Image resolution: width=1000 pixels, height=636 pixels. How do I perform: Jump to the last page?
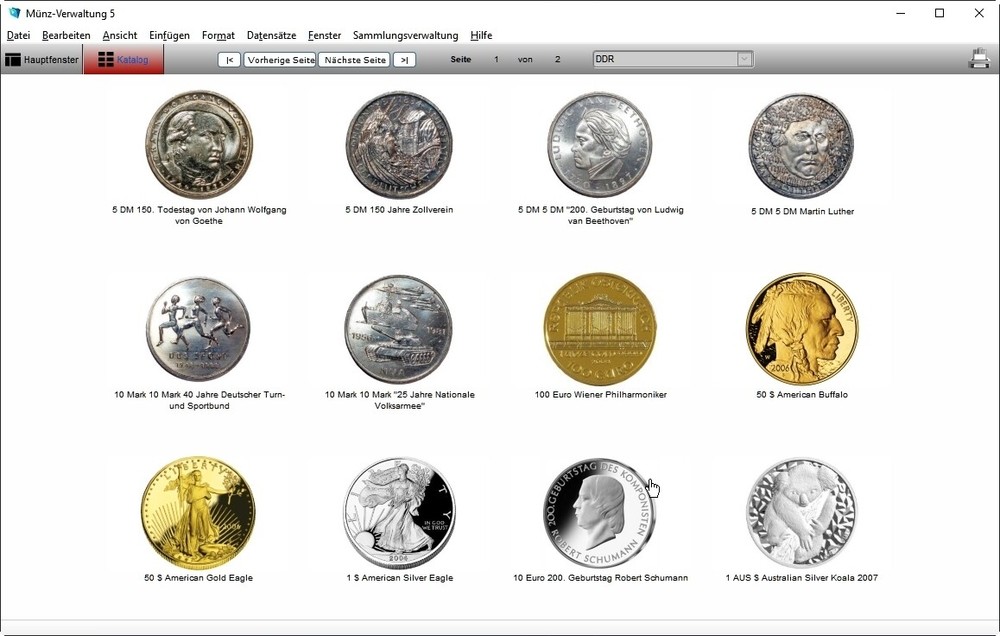404,59
